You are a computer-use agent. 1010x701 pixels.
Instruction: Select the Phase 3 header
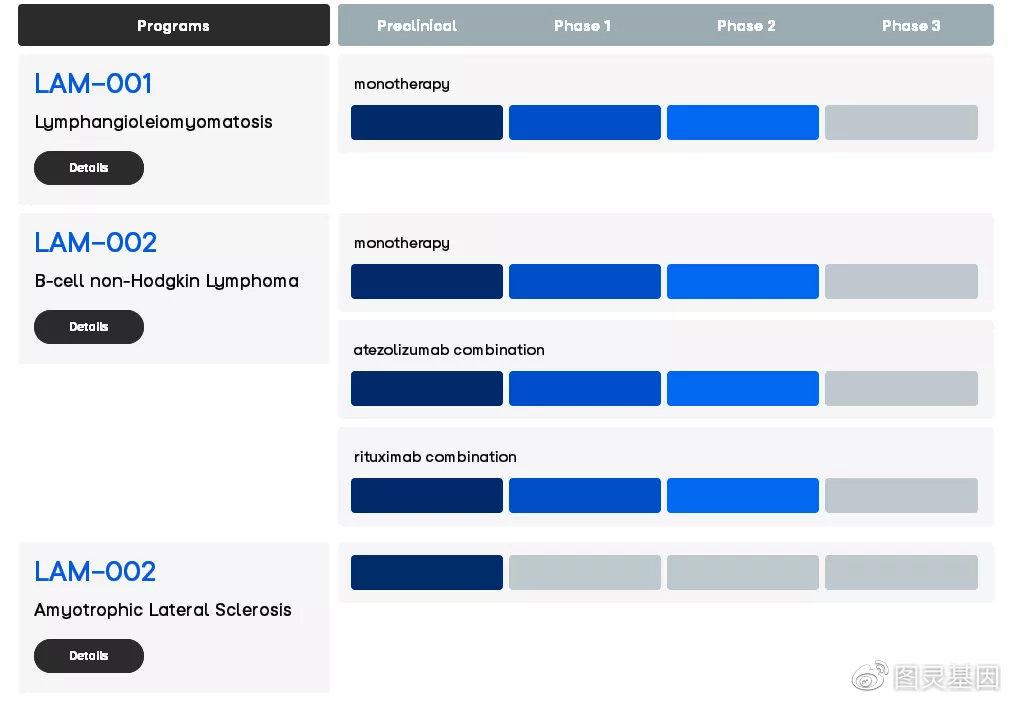(911, 26)
